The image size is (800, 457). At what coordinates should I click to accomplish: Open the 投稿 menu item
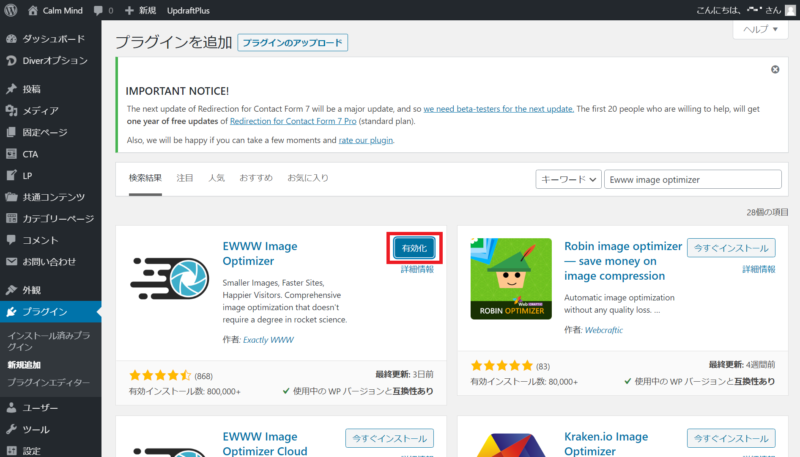pos(31,89)
